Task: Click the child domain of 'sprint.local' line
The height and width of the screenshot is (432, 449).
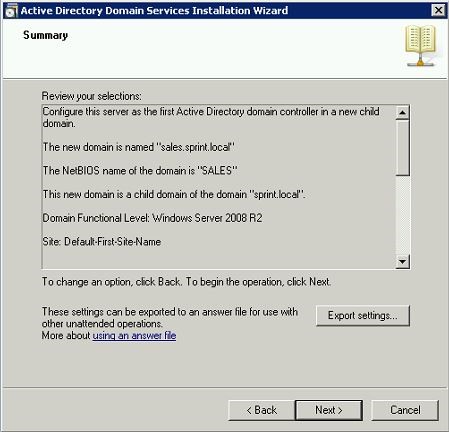Action: (x=174, y=194)
